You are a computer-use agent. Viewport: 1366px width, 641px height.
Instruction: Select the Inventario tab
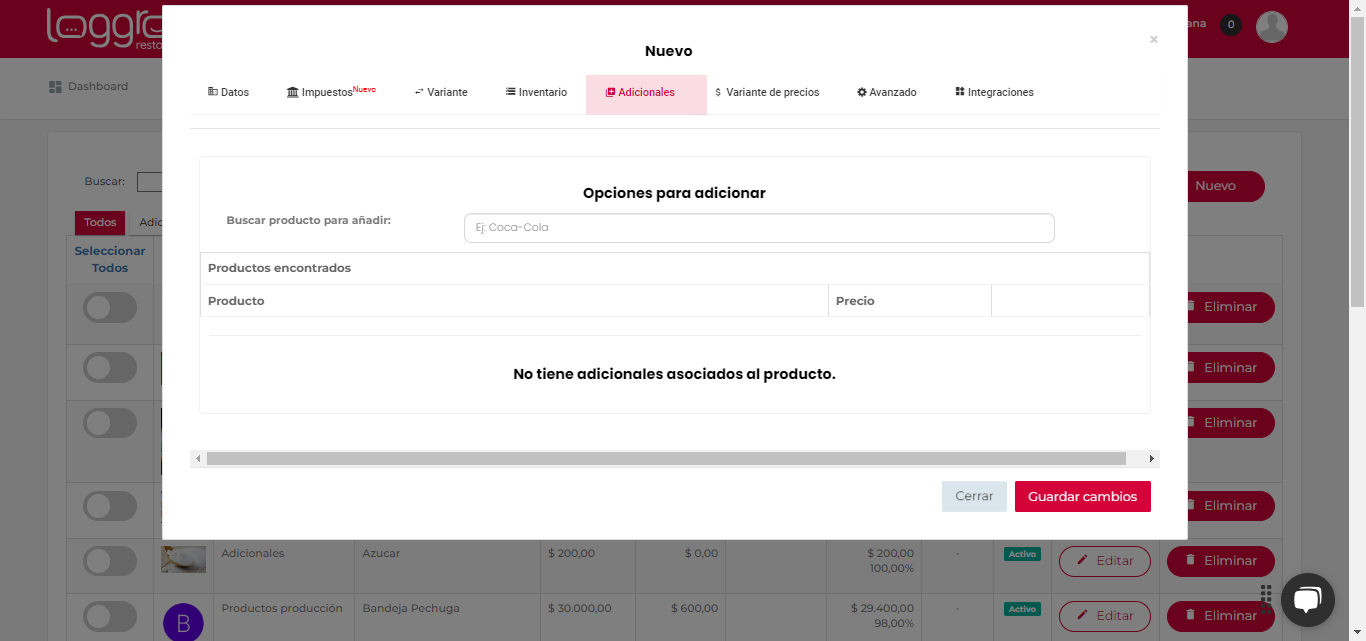536,92
